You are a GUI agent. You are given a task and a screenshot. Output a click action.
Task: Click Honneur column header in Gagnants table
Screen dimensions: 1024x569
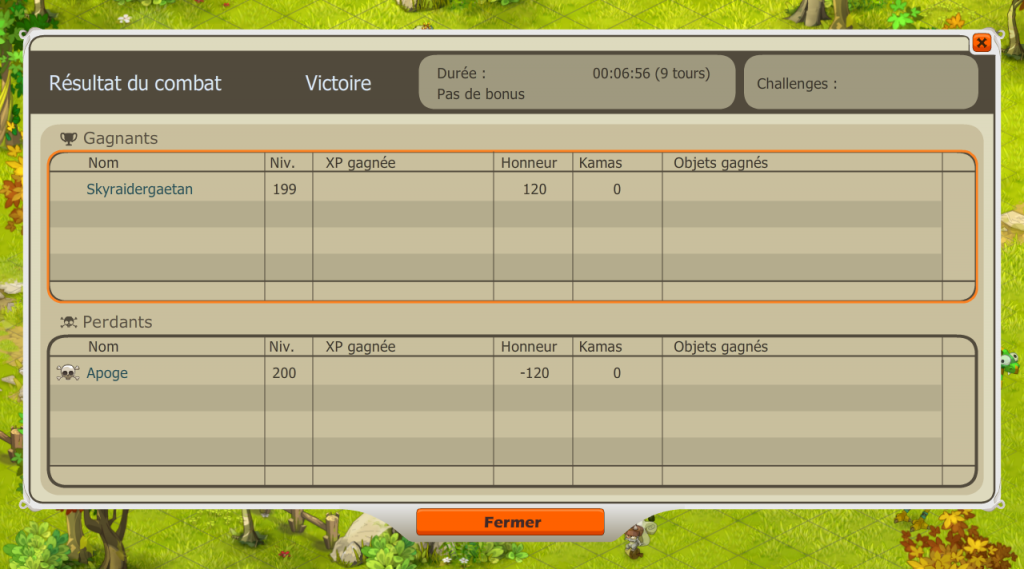(529, 163)
